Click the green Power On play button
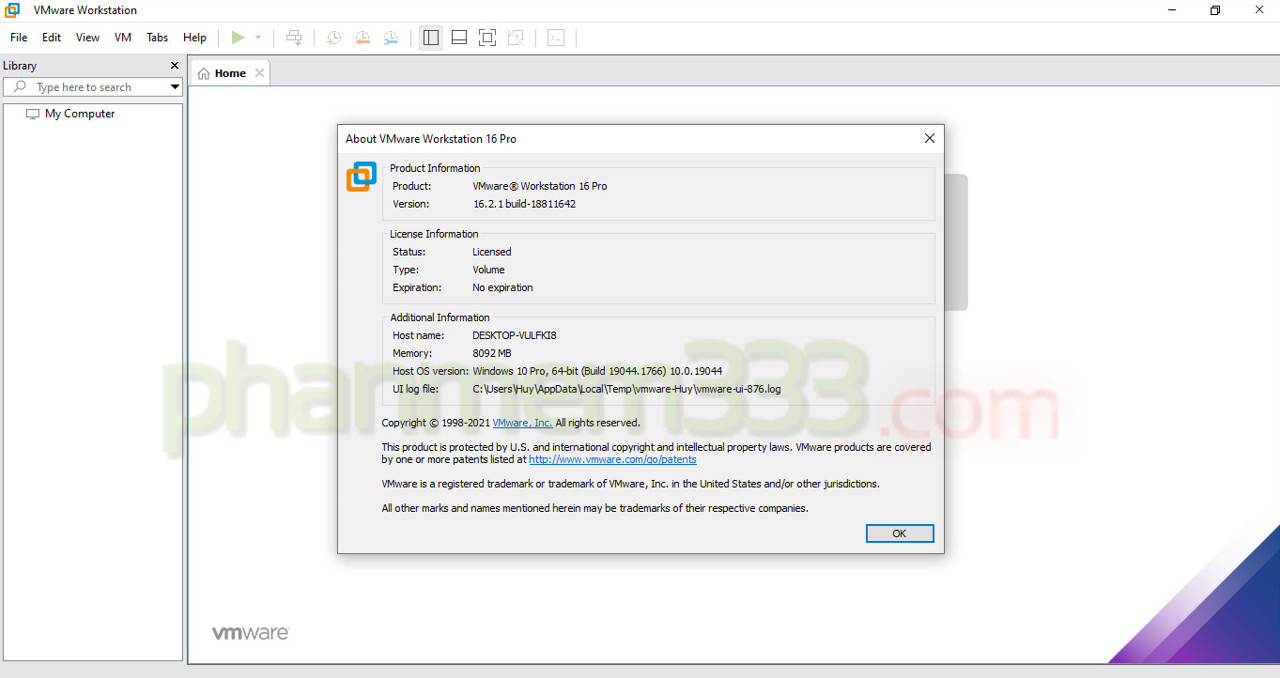 click(x=237, y=38)
